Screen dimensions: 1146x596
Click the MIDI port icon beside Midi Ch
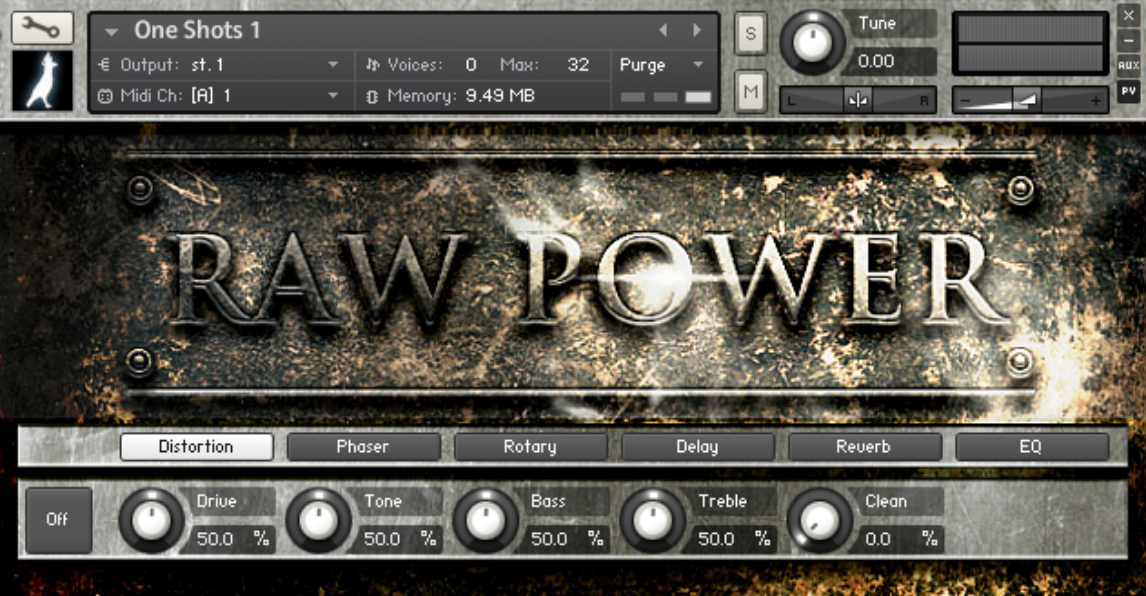tap(105, 95)
